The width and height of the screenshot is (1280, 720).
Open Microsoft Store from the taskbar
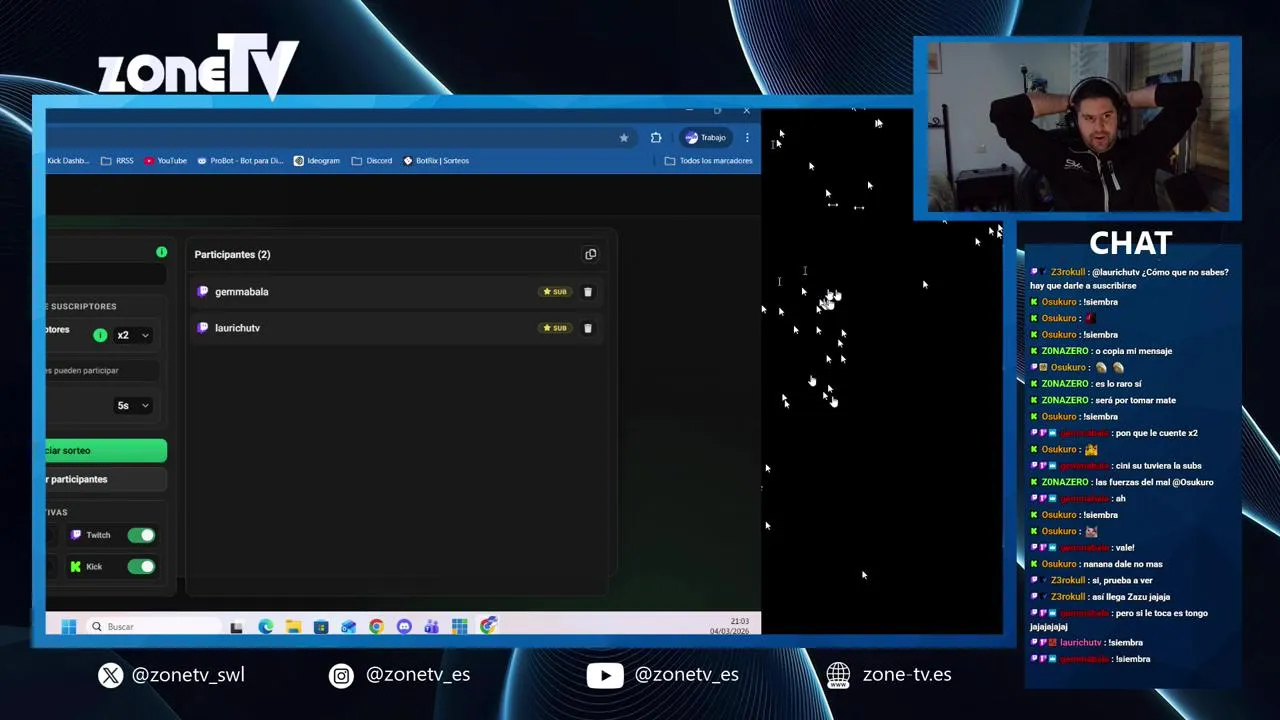[321, 627]
